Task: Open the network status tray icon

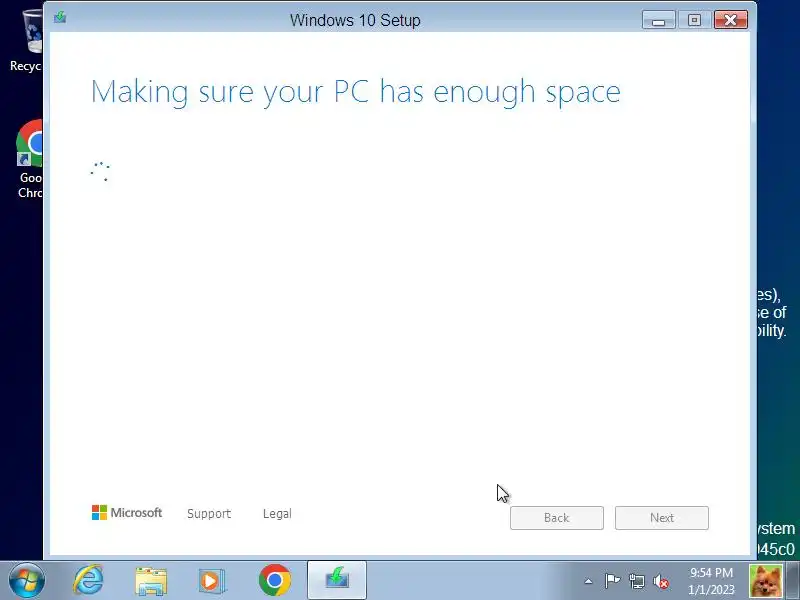Action: (637, 581)
